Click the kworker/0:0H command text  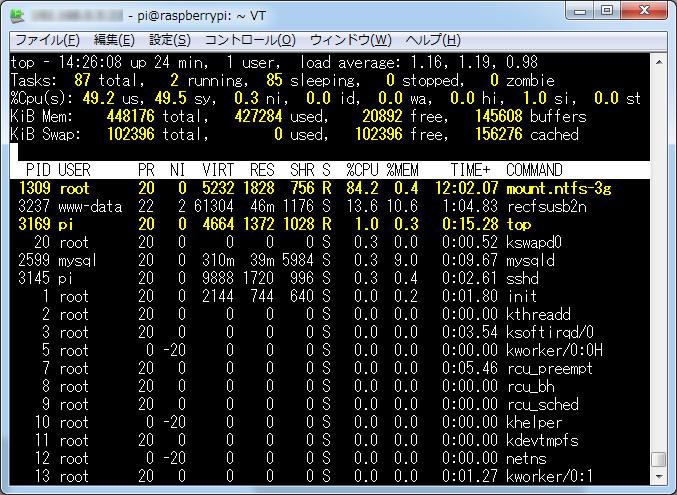point(554,350)
